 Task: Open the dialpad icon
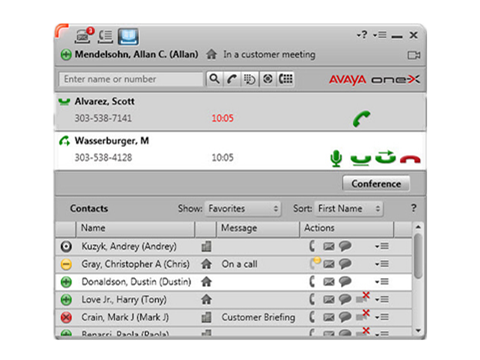tap(286, 79)
